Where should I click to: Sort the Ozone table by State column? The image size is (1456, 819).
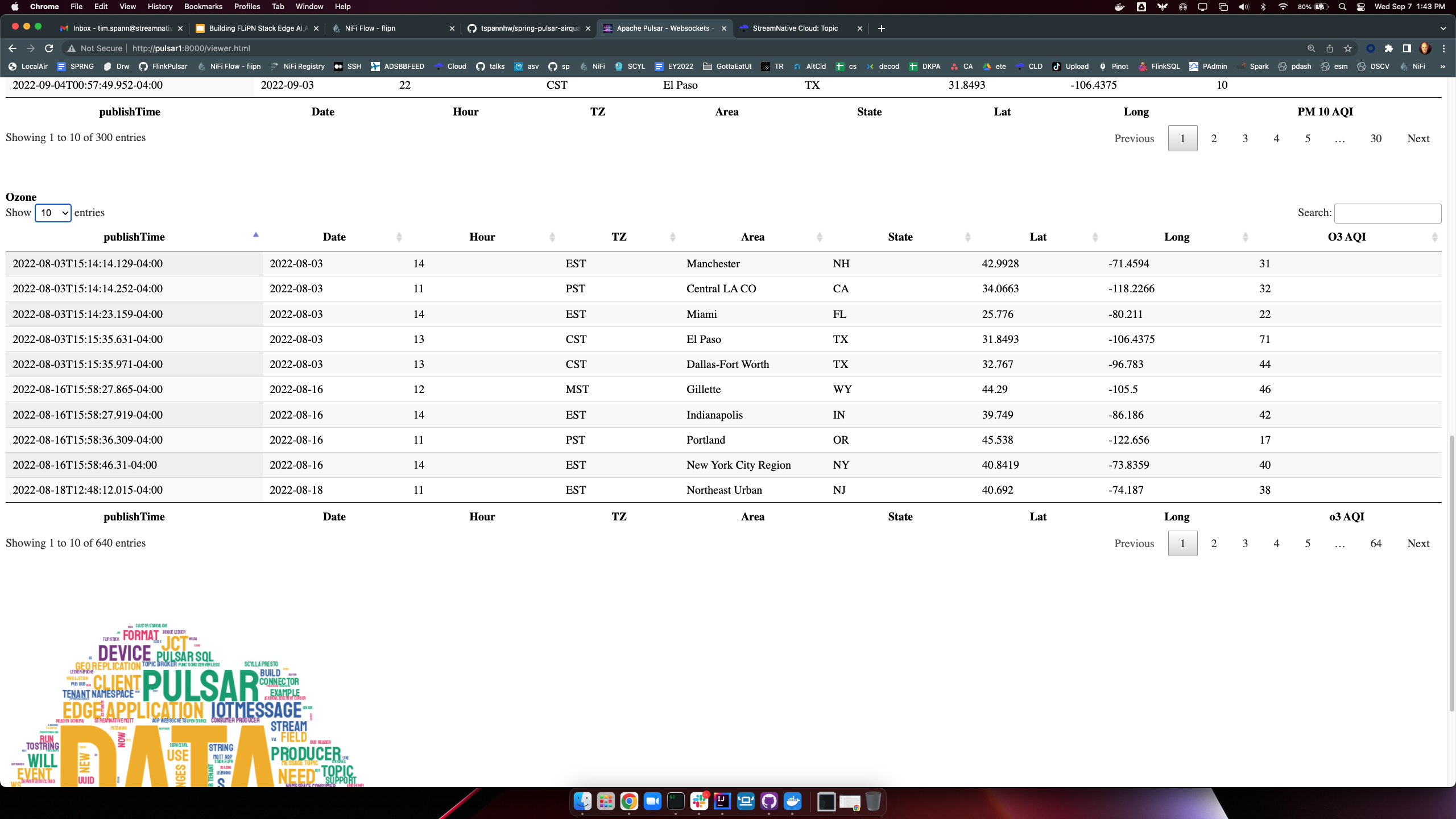[900, 237]
